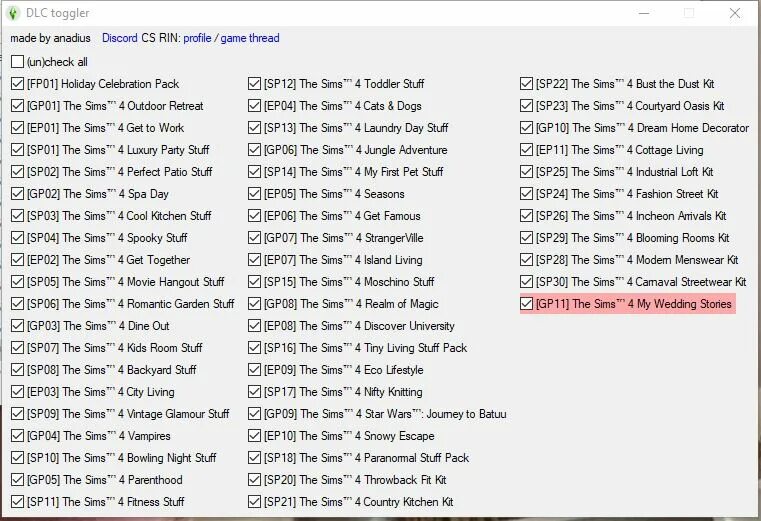This screenshot has width=761, height=521.
Task: Open the game thread link
Action: coord(249,38)
